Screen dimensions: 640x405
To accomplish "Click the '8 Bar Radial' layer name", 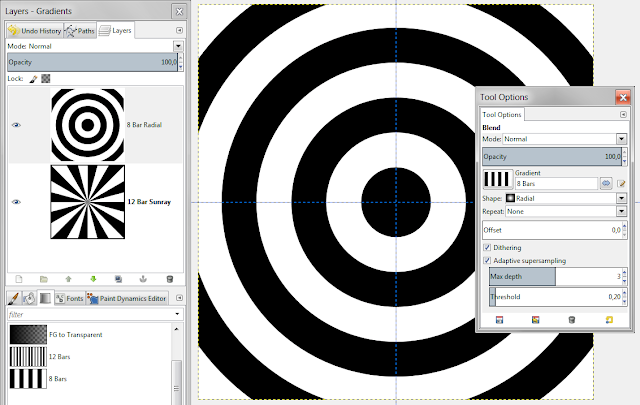I will (144, 125).
